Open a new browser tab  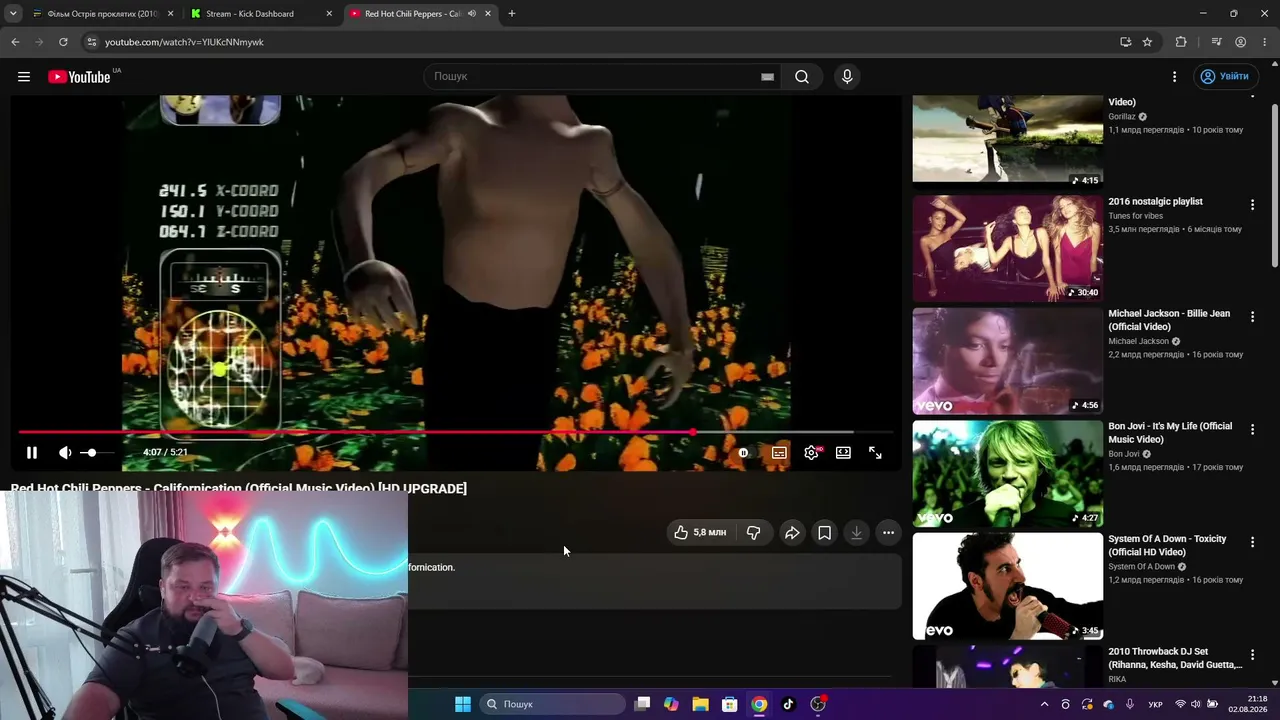512,14
